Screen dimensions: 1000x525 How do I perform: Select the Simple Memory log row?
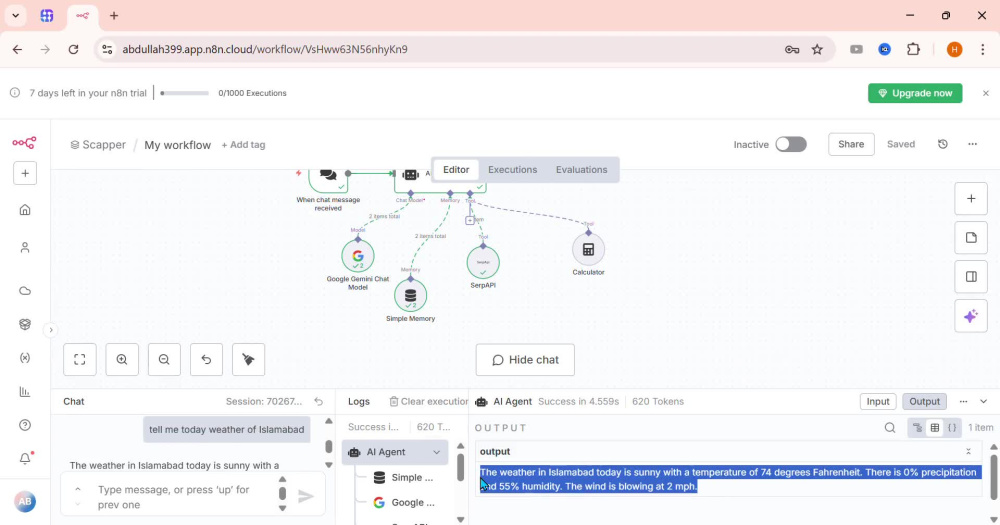[x=403, y=477]
